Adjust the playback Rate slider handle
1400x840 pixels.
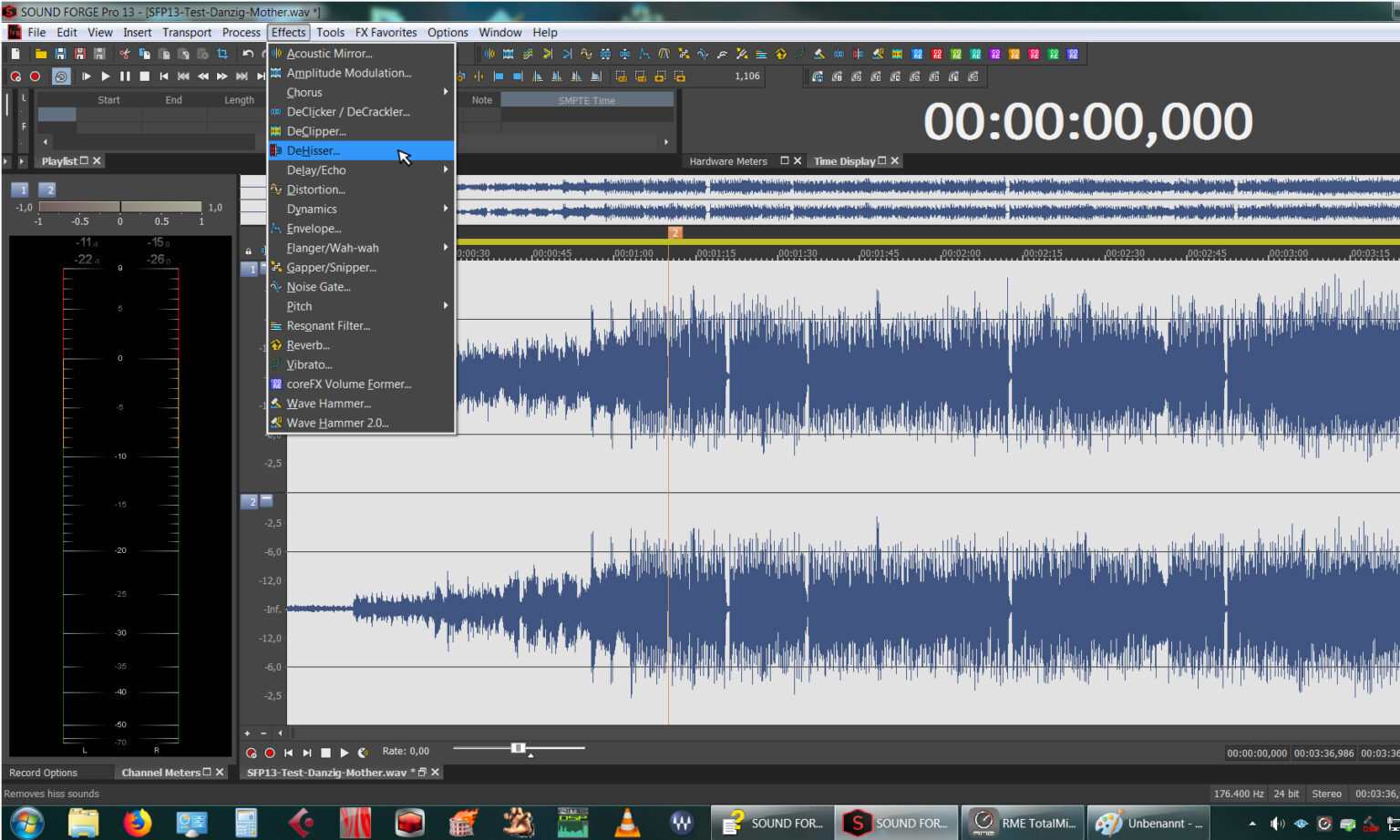pos(518,749)
